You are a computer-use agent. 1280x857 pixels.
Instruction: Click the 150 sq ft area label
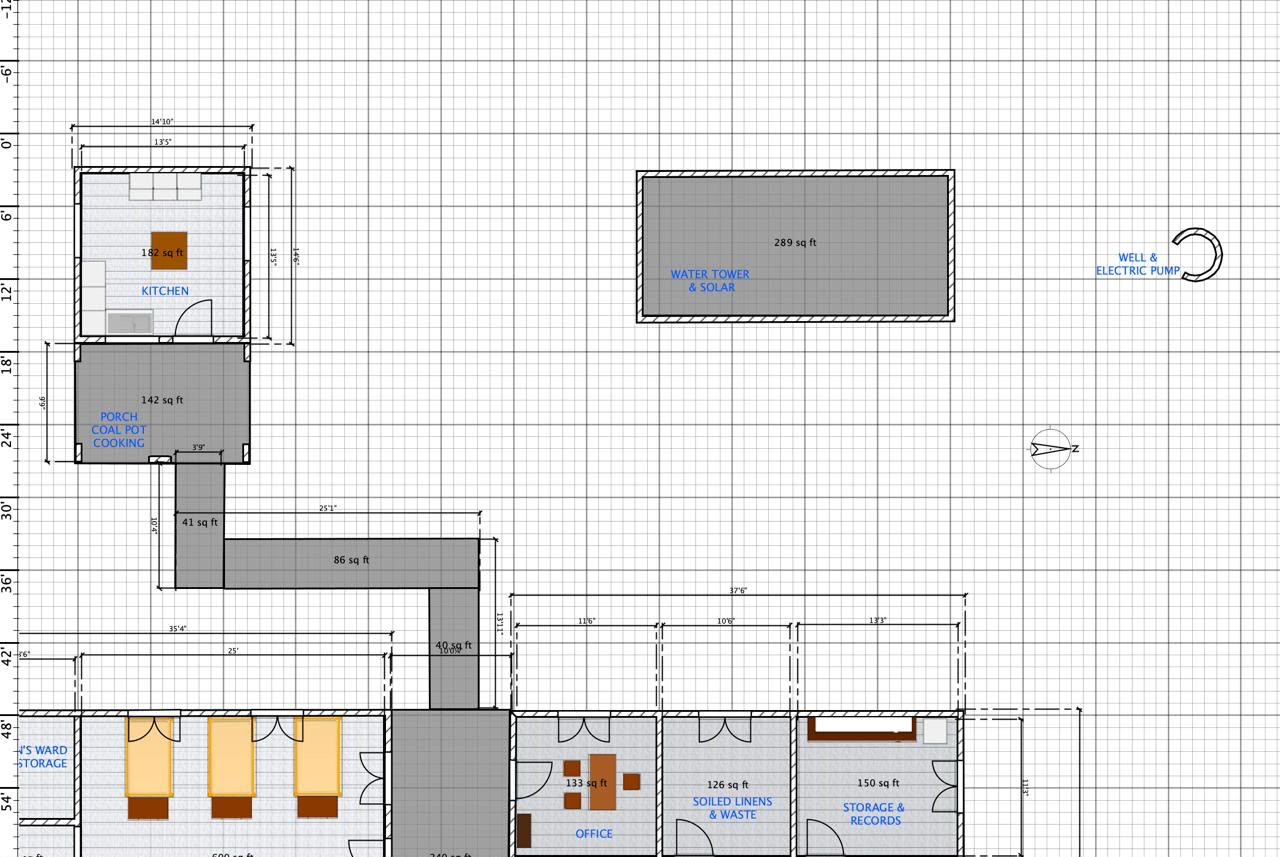coord(878,783)
